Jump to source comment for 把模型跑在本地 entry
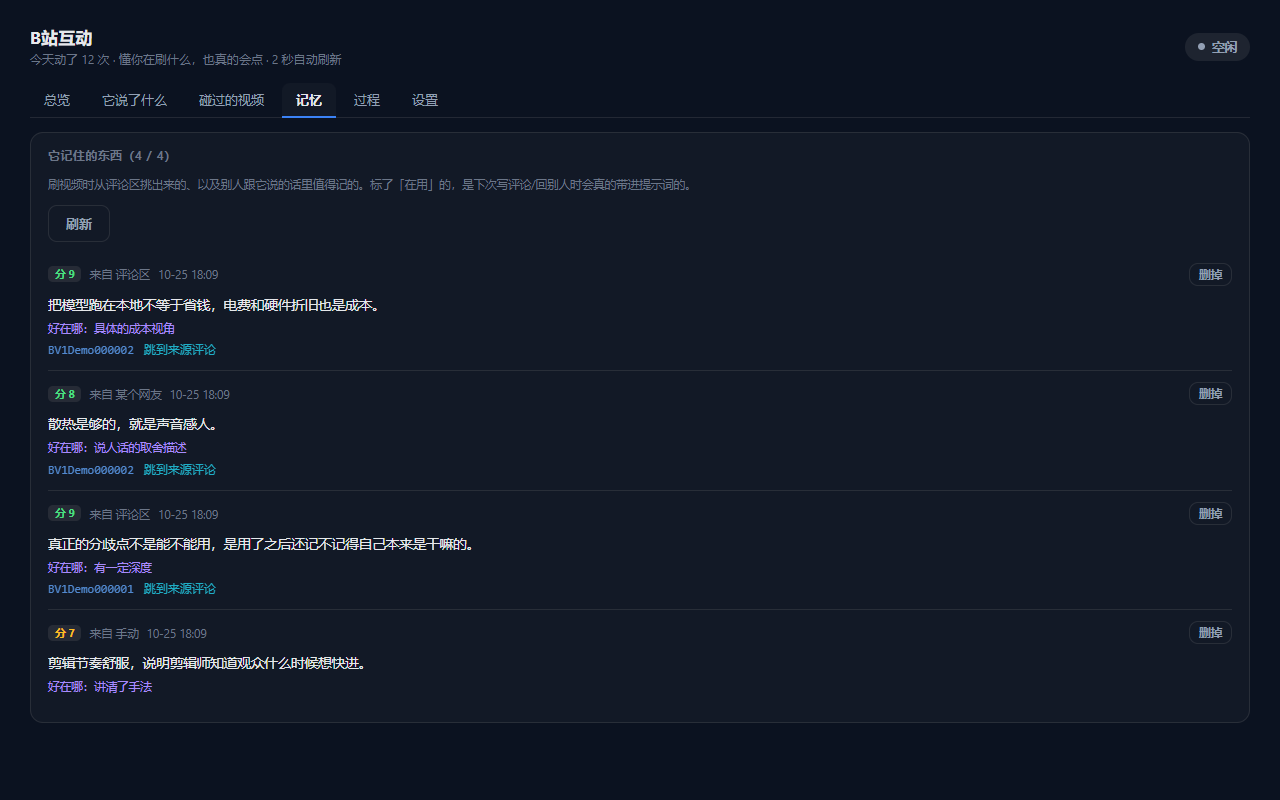Screen dimensions: 1280x800 [x=180, y=350]
